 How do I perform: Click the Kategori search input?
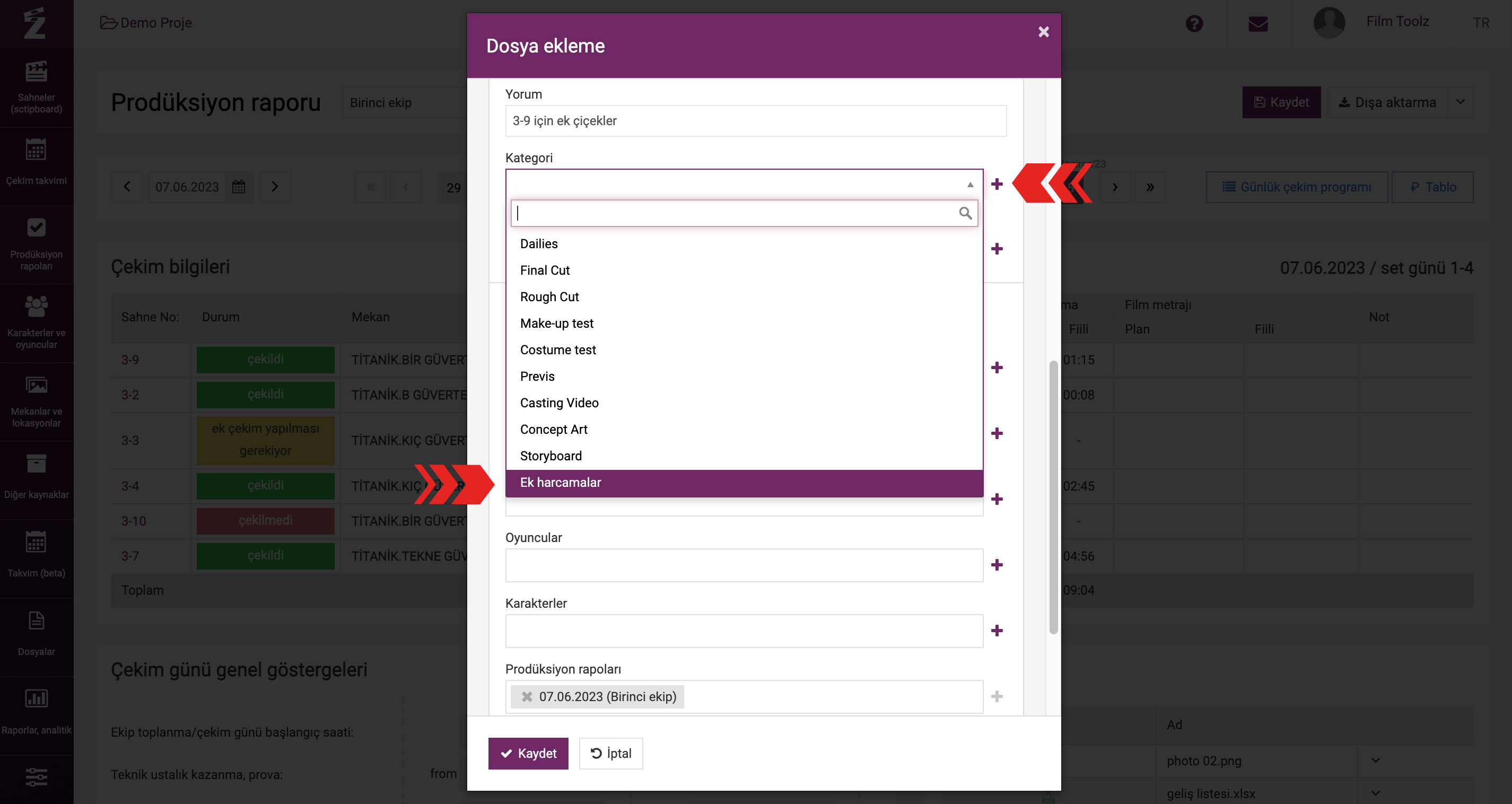[744, 213]
